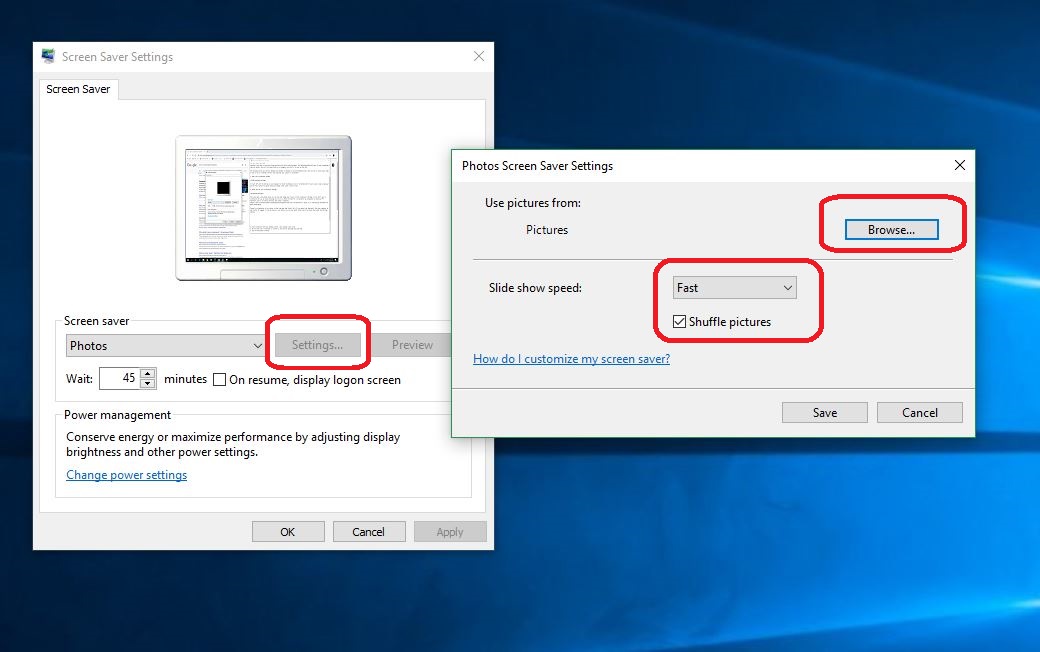Uncheck Shuffle pictures
Image resolution: width=1040 pixels, height=652 pixels.
pos(679,321)
